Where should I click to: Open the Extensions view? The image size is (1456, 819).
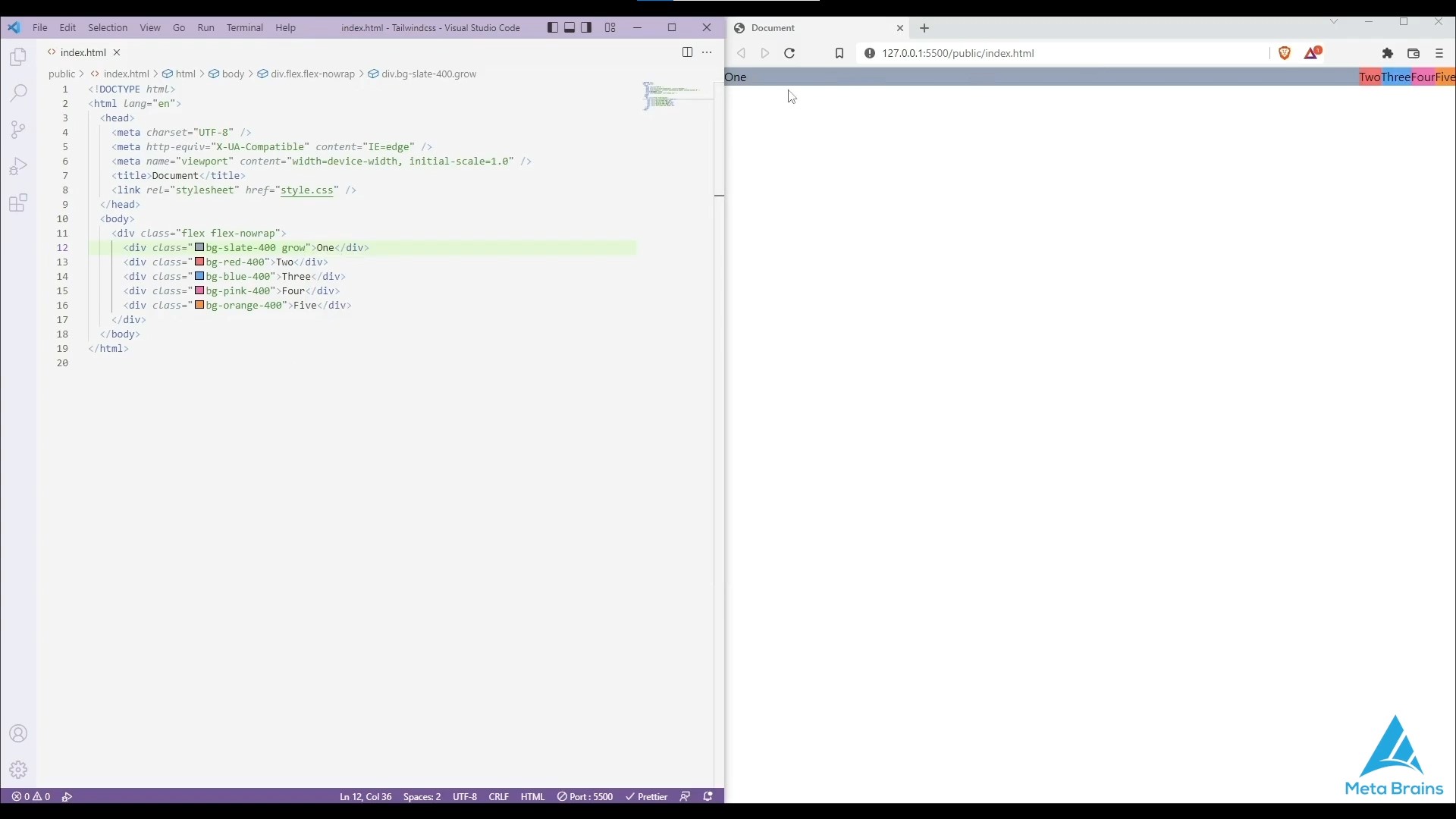(17, 202)
